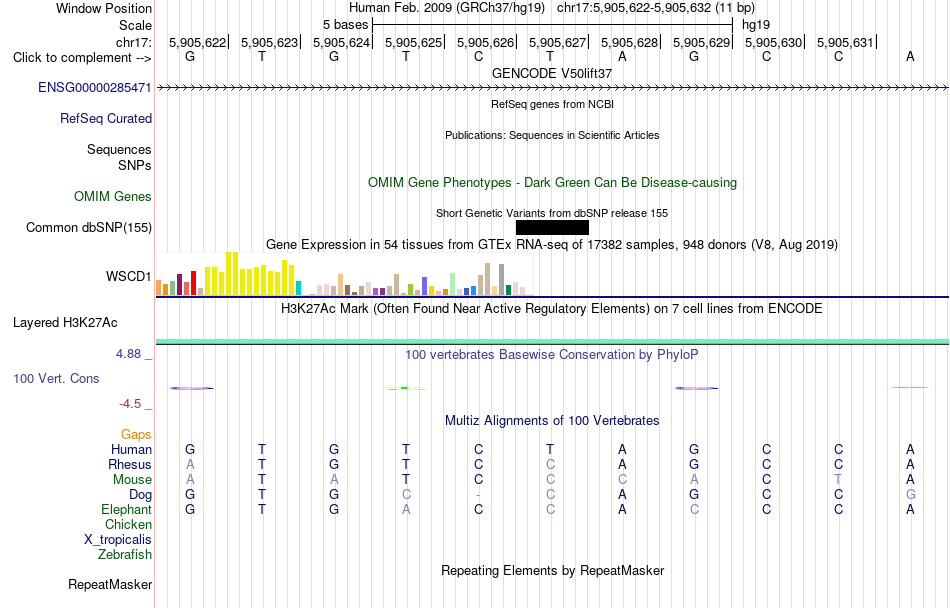Click Basewise Conservation by PhyloP title
950x608 pixels.
[x=552, y=355]
